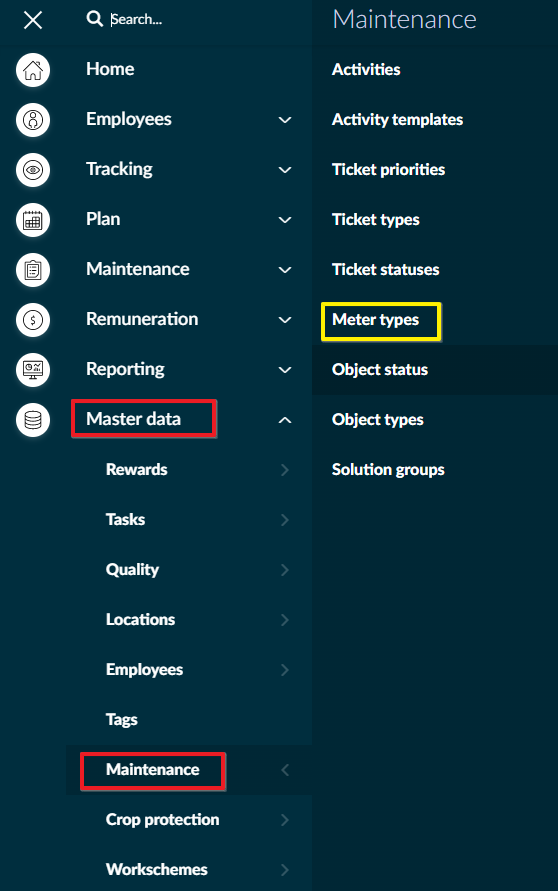Viewport: 558px width, 891px height.
Task: Collapse the Master data section chevron
Action: point(285,420)
